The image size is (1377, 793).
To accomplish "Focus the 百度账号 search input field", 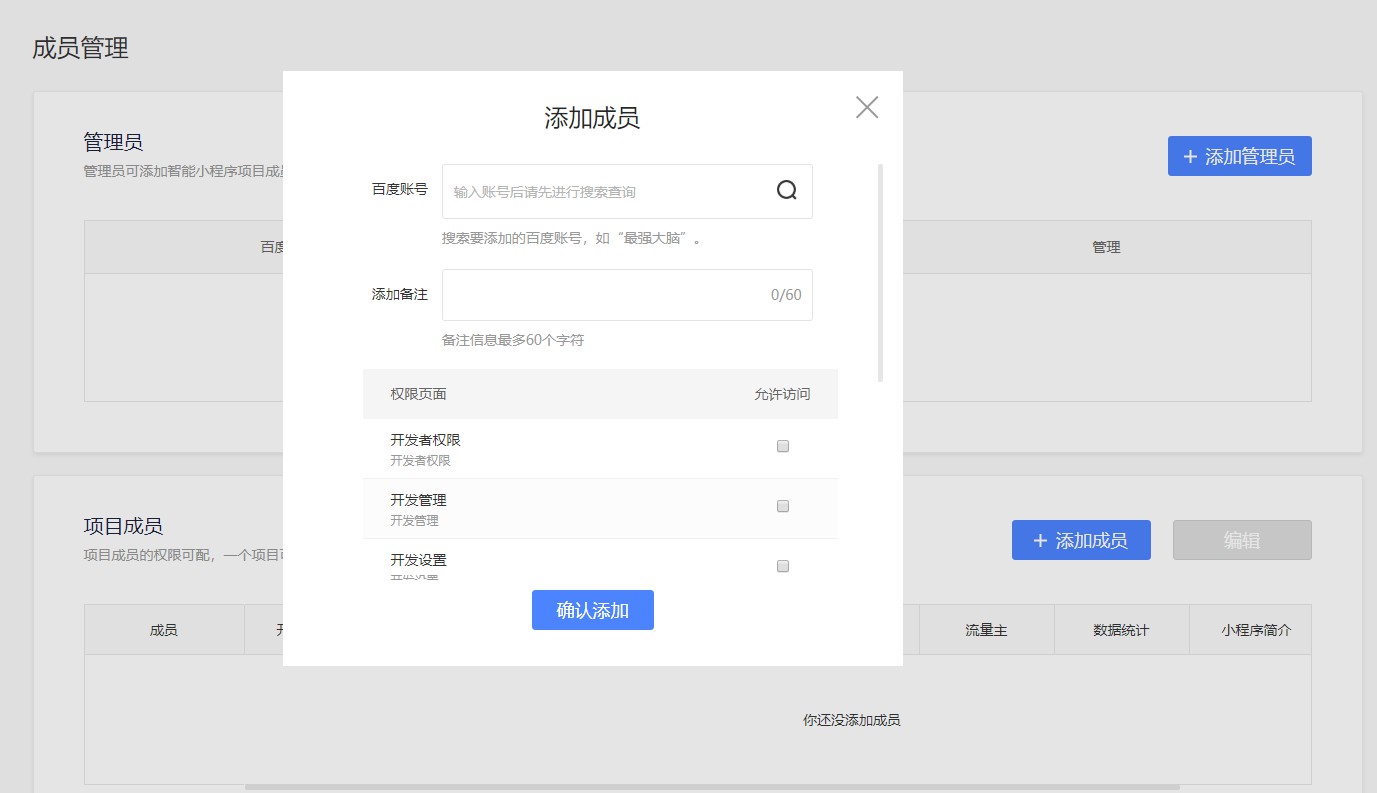I will pyautogui.click(x=627, y=191).
